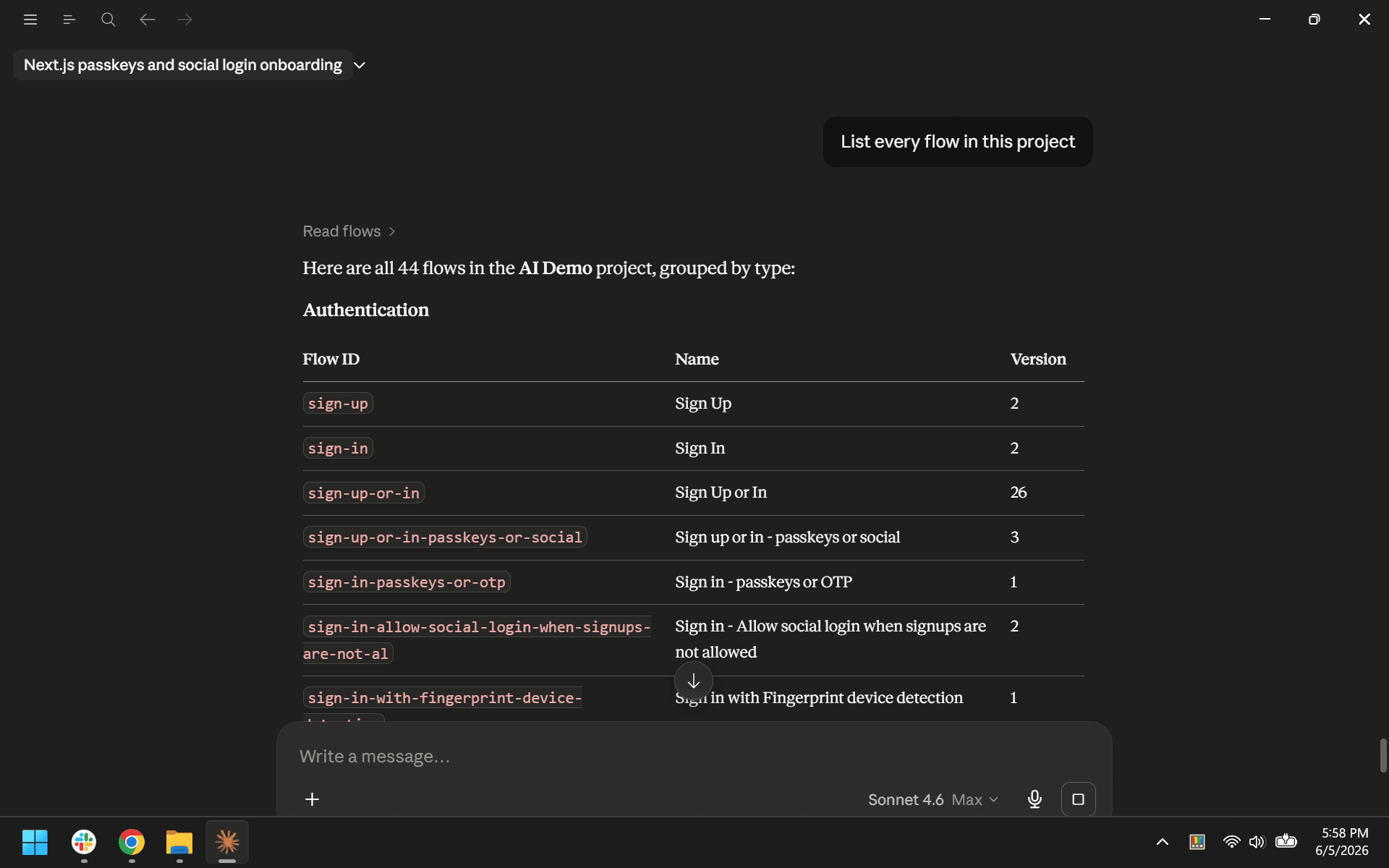This screenshot has height=868, width=1389.
Task: Go forward with the right arrow
Action: point(185,20)
